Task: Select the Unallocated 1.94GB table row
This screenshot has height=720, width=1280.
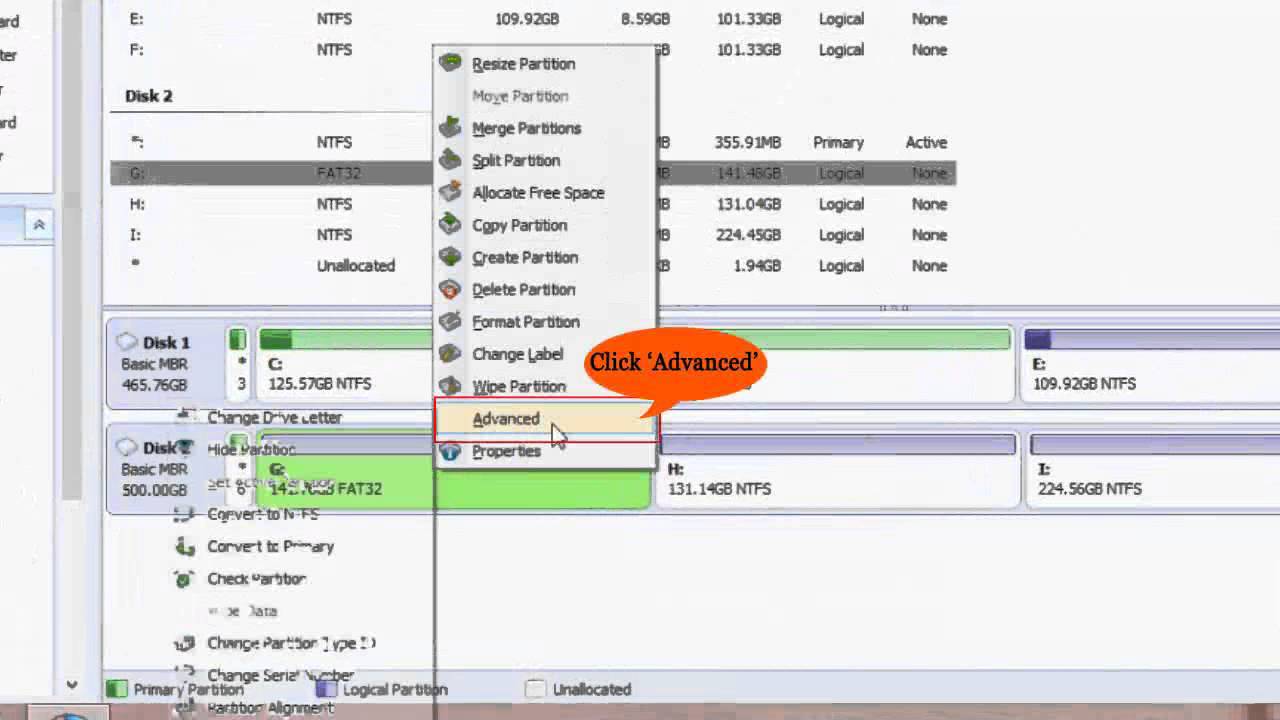Action: pyautogui.click(x=532, y=266)
